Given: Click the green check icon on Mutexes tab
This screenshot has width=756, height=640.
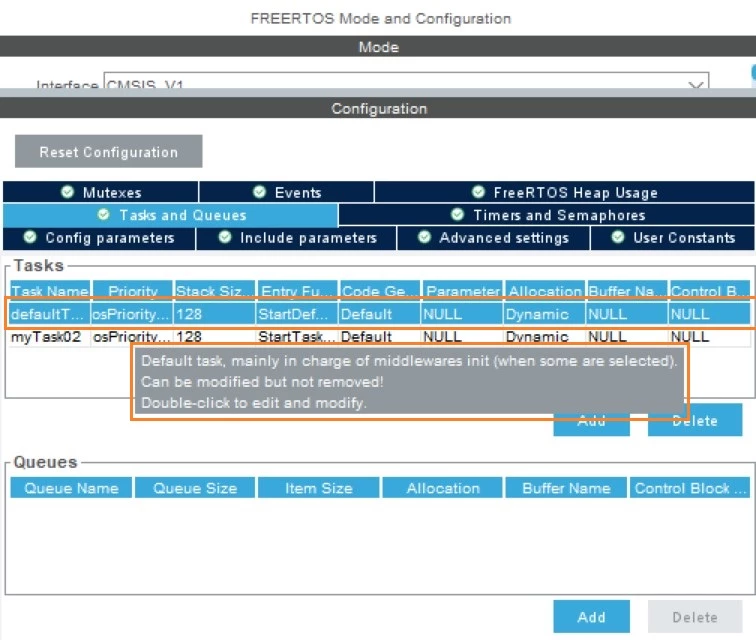Looking at the screenshot, I should tap(68, 192).
